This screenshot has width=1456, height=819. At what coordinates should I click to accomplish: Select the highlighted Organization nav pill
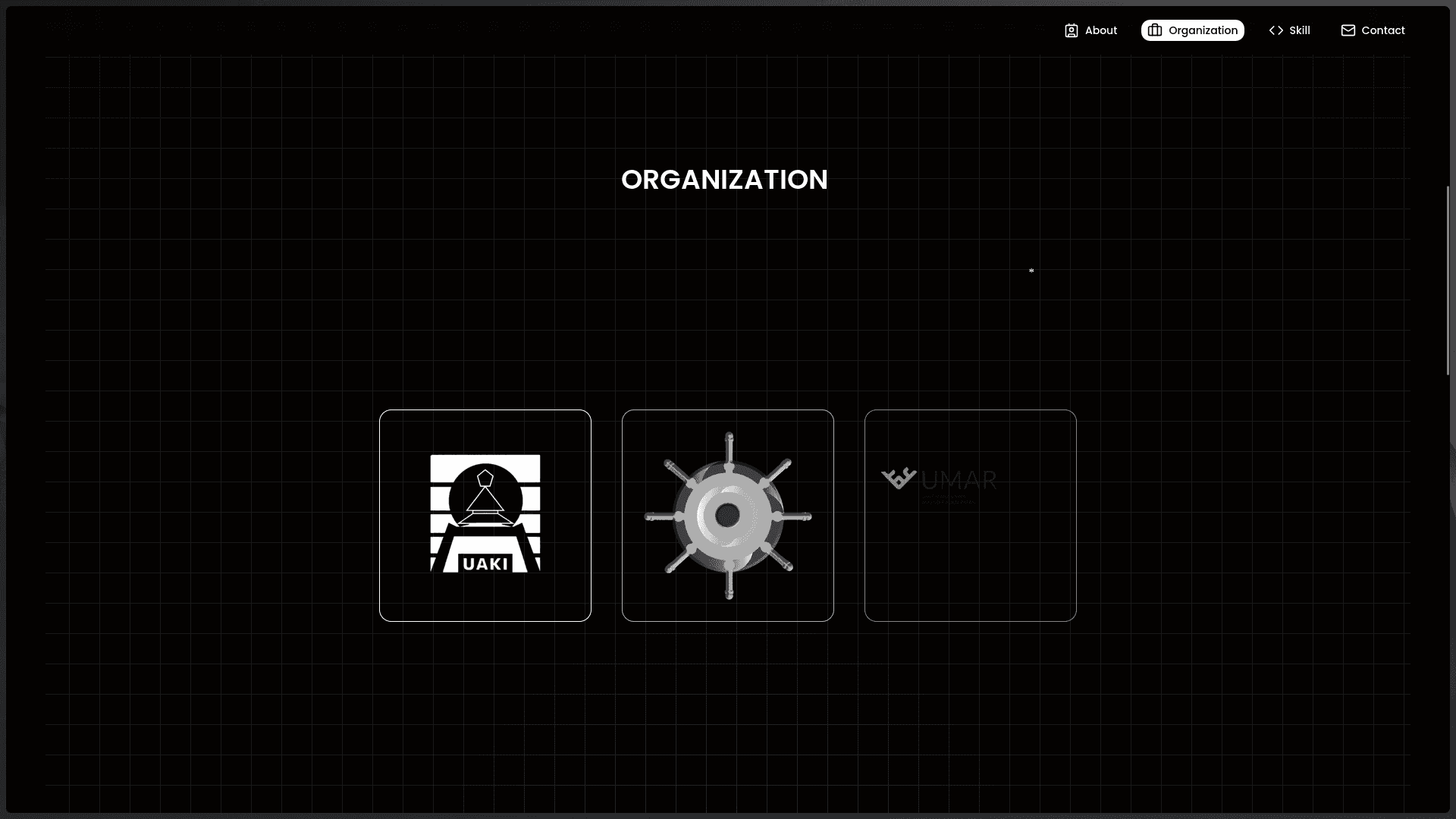click(1192, 30)
